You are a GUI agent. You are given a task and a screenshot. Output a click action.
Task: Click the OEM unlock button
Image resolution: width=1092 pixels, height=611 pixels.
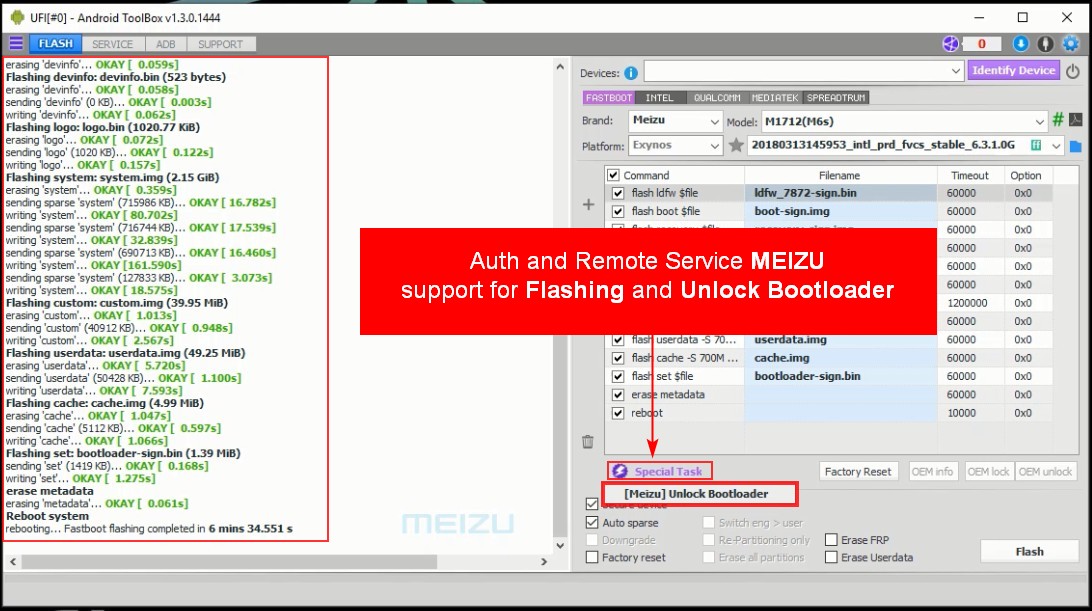tap(1045, 472)
